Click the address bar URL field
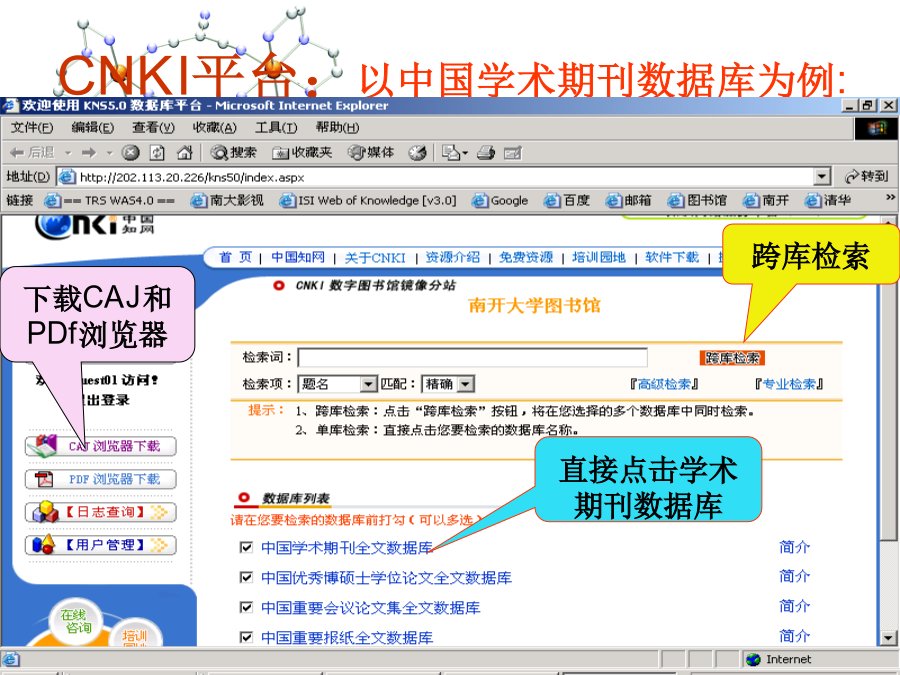The height and width of the screenshot is (675, 900). pyautogui.click(x=436, y=177)
